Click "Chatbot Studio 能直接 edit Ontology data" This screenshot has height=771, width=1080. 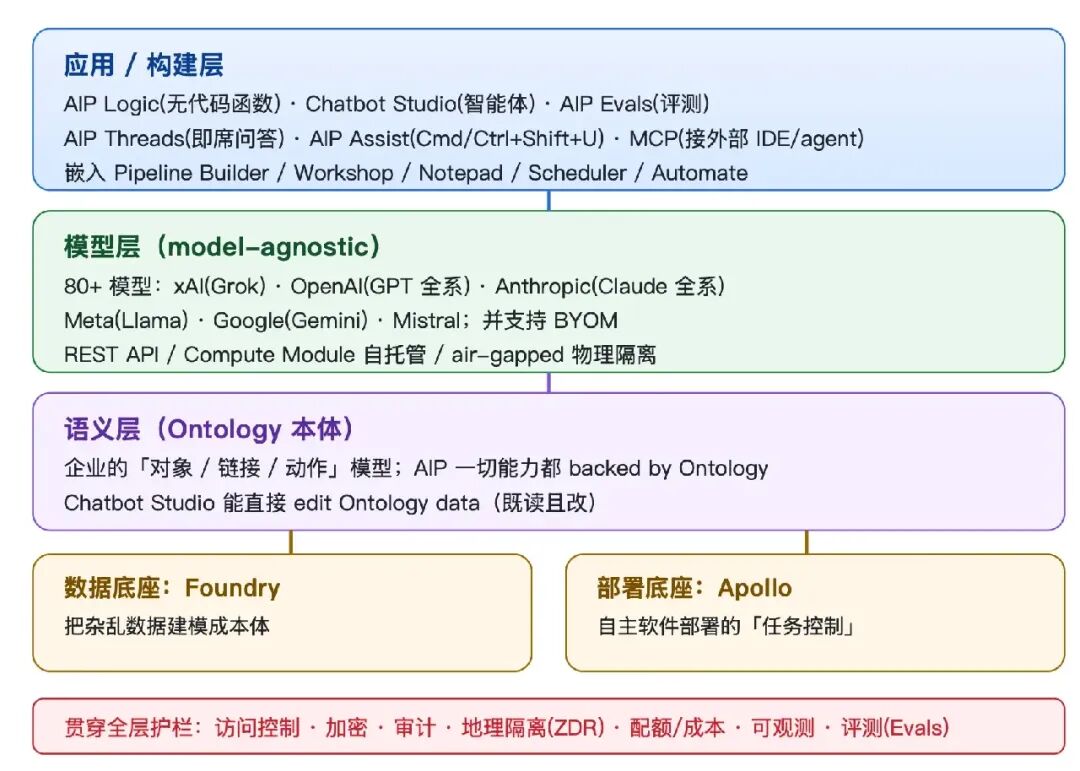click(x=272, y=503)
